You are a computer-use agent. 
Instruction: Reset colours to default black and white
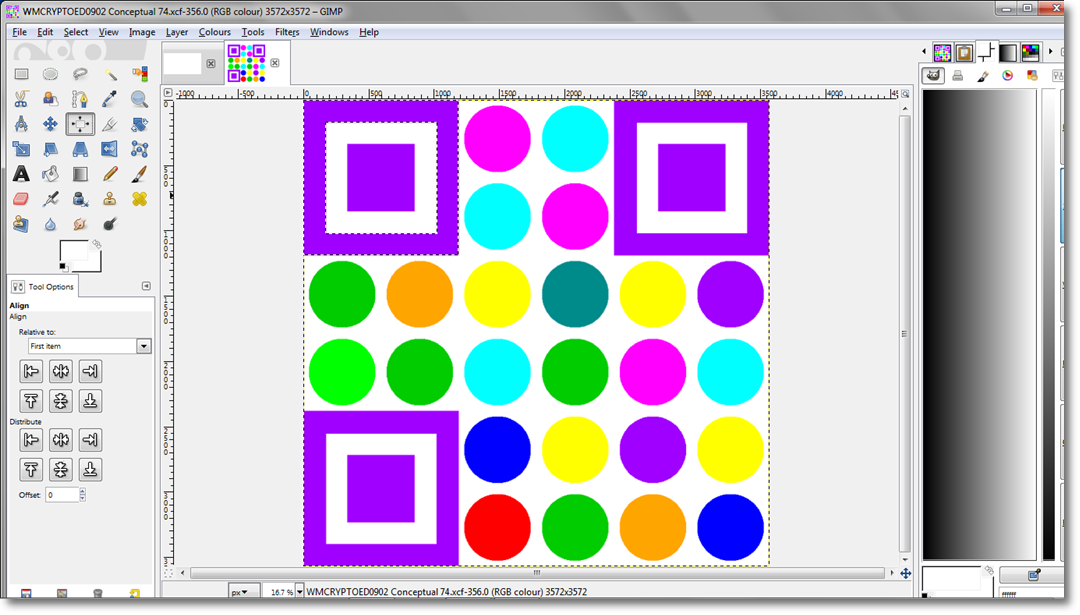pos(63,267)
